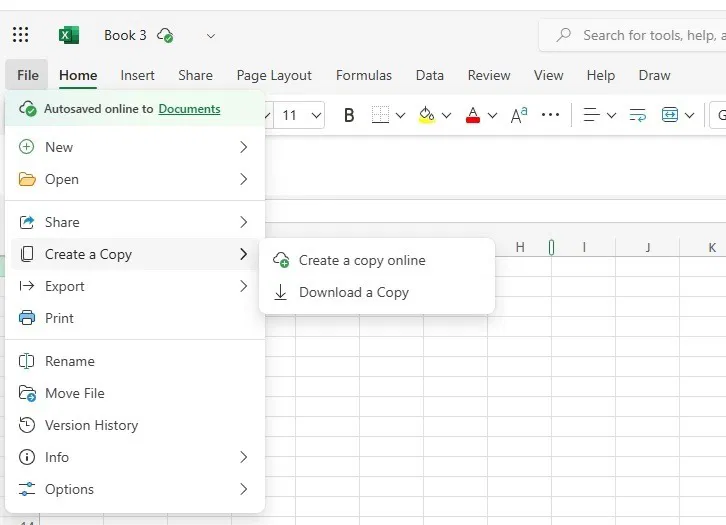
Task: Click the merge cells icon
Action: (670, 115)
